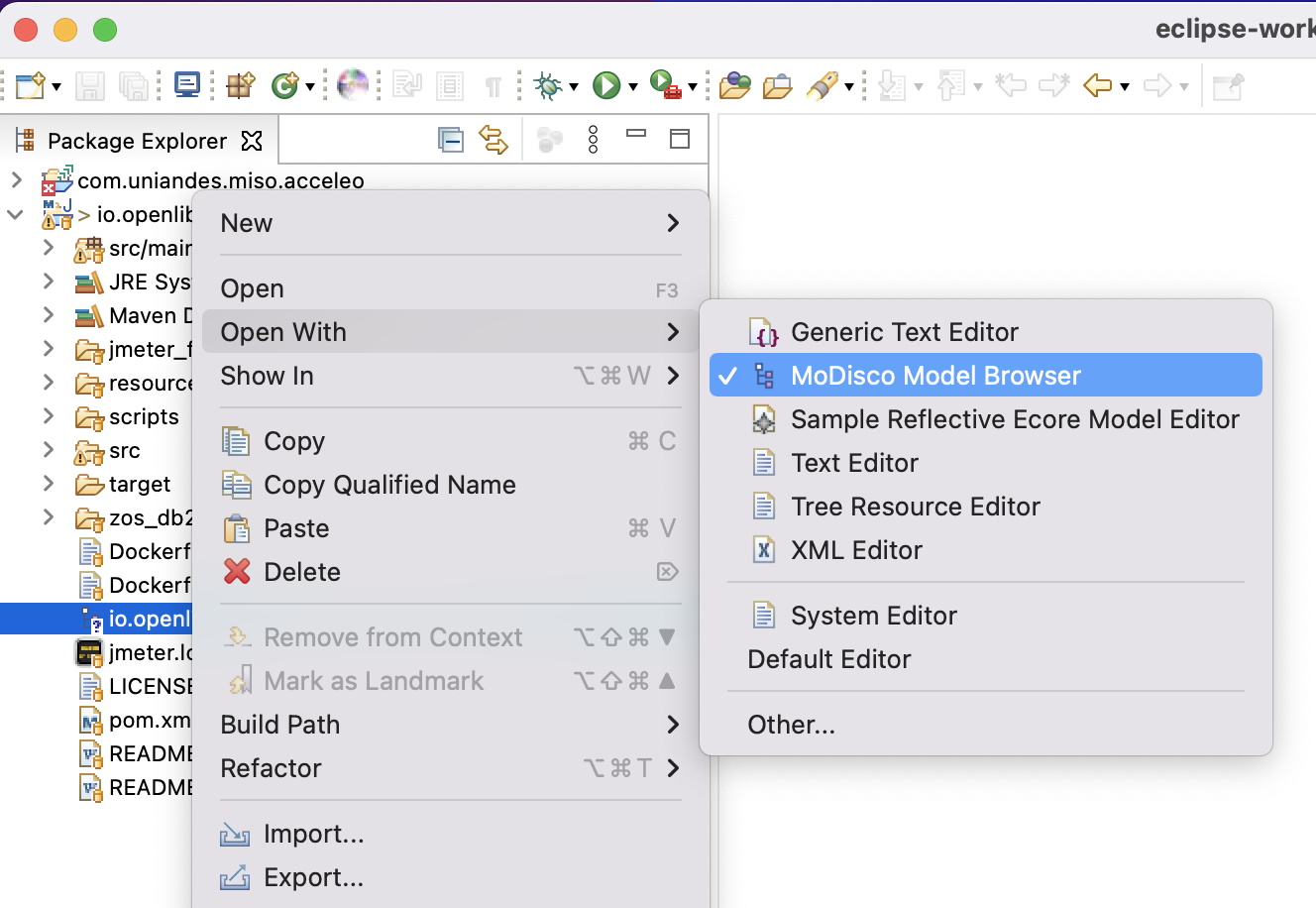Select the checked MoDisco Model Browser

pos(986,376)
